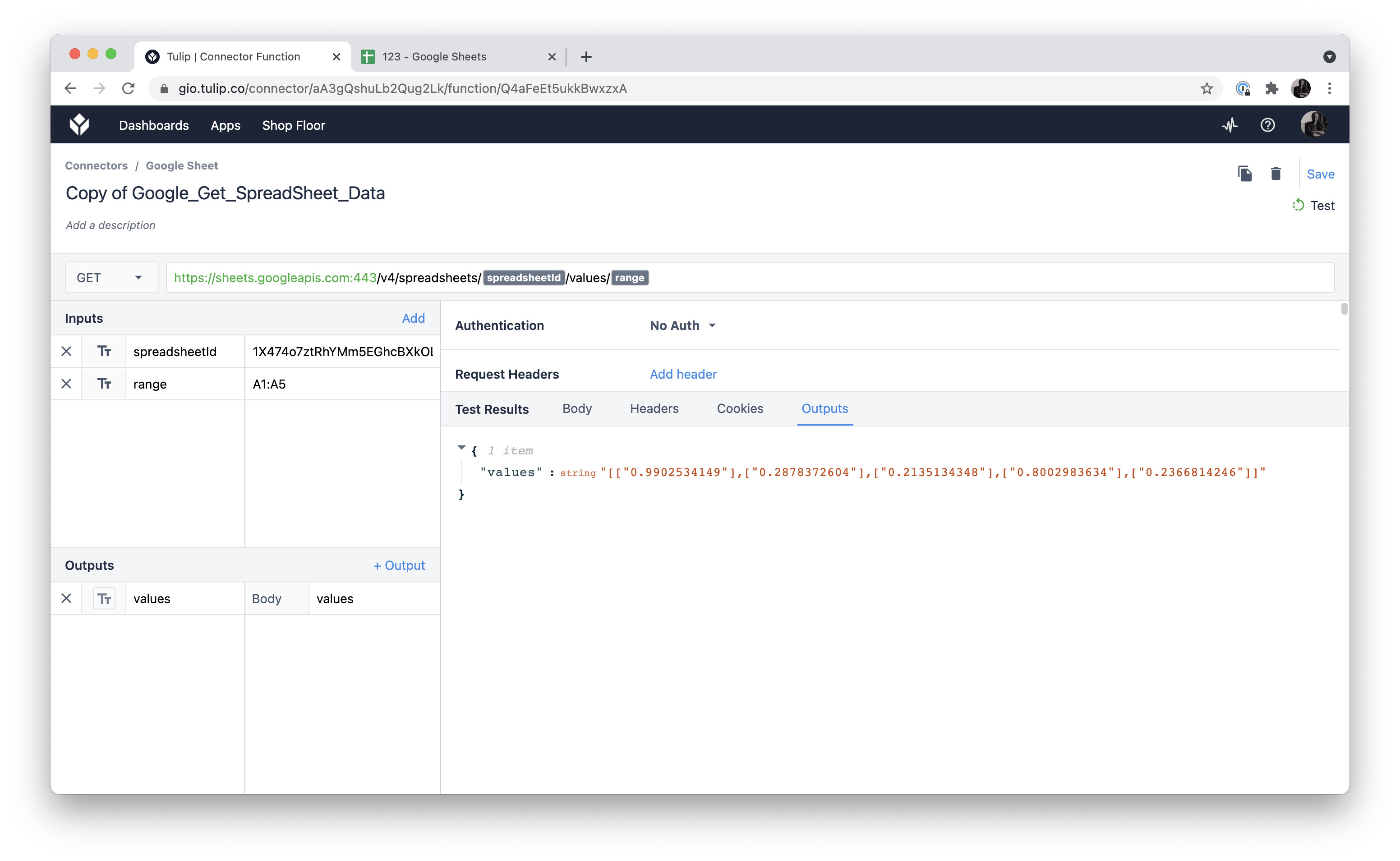Run the Test button

click(x=1313, y=206)
